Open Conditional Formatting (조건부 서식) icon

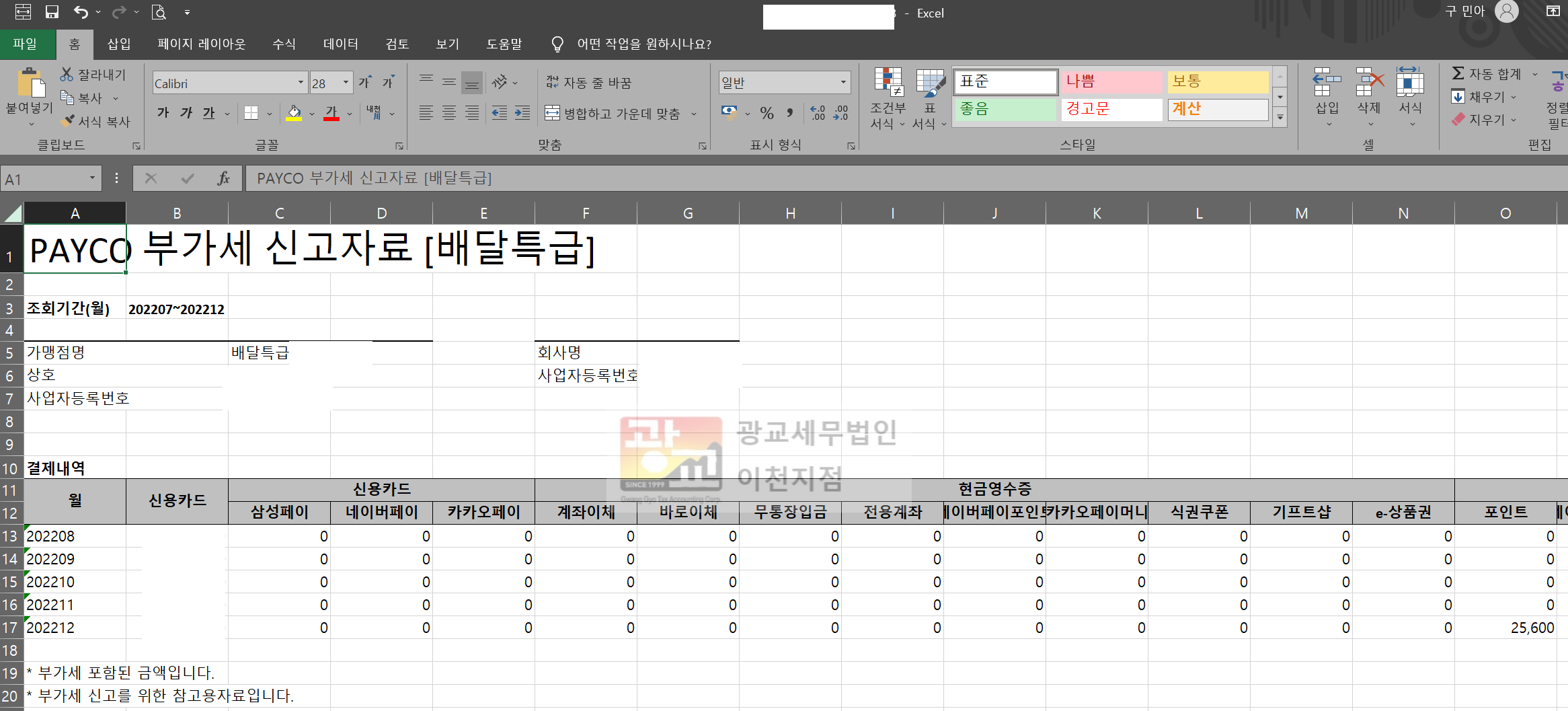(888, 83)
